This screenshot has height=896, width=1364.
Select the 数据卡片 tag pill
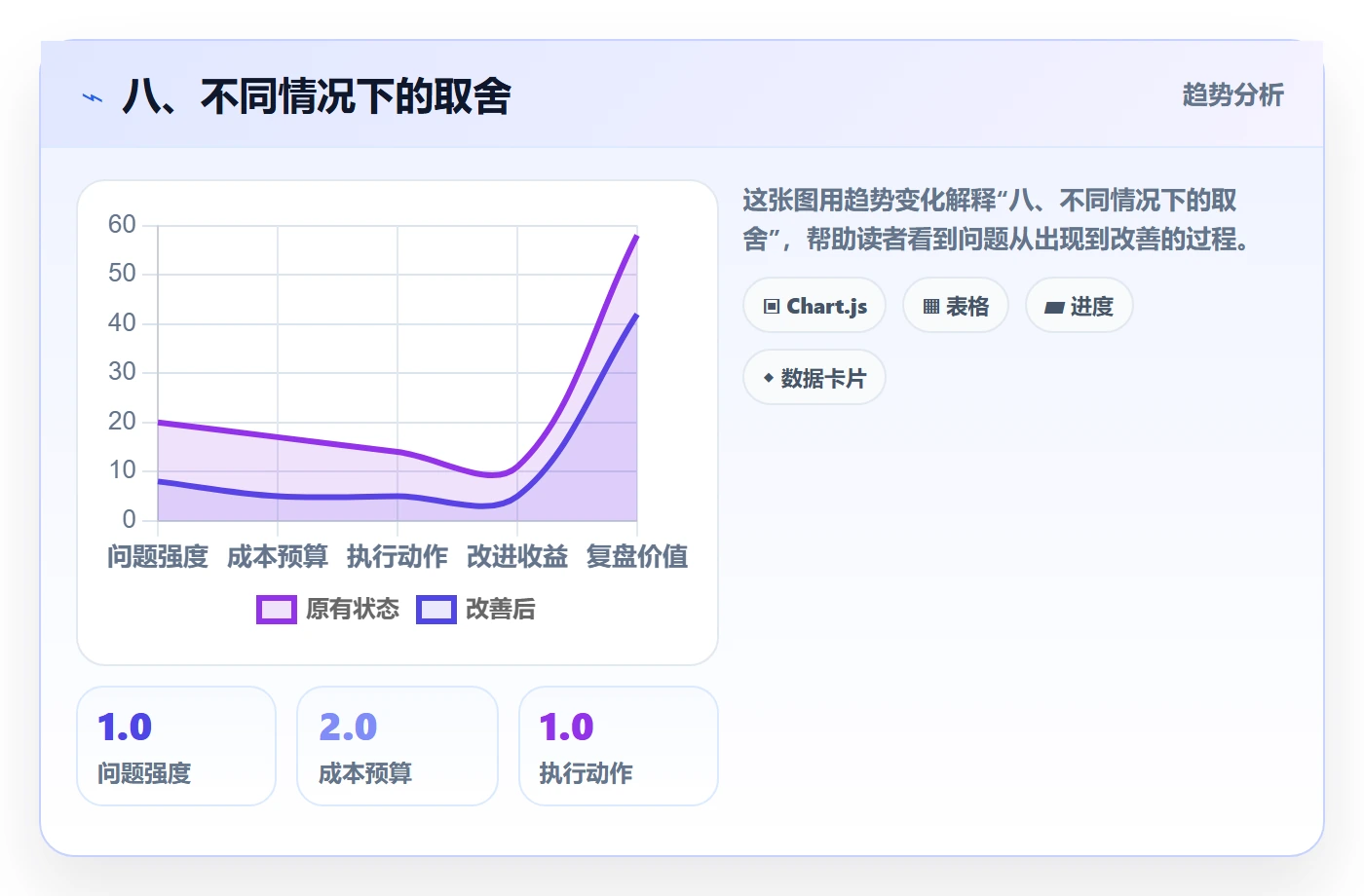(815, 378)
